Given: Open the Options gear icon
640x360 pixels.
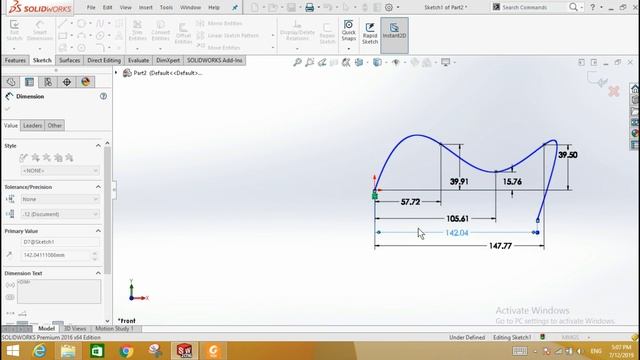Looking at the screenshot, I should [x=389, y=7].
